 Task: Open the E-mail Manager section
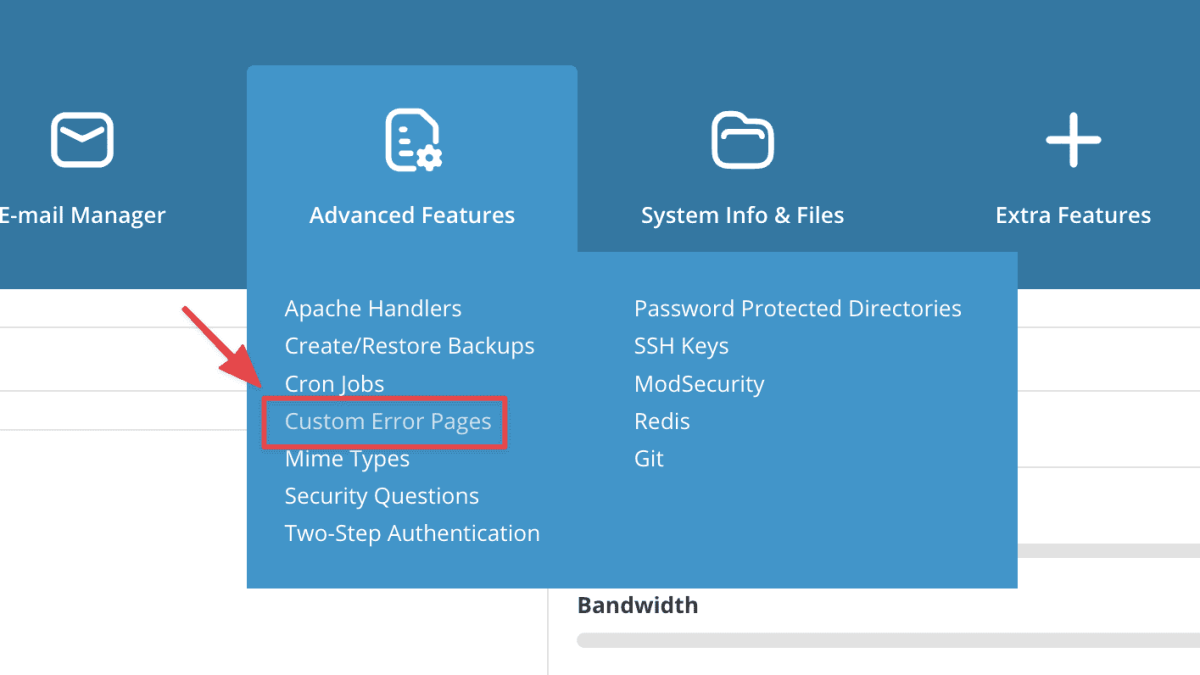83,214
